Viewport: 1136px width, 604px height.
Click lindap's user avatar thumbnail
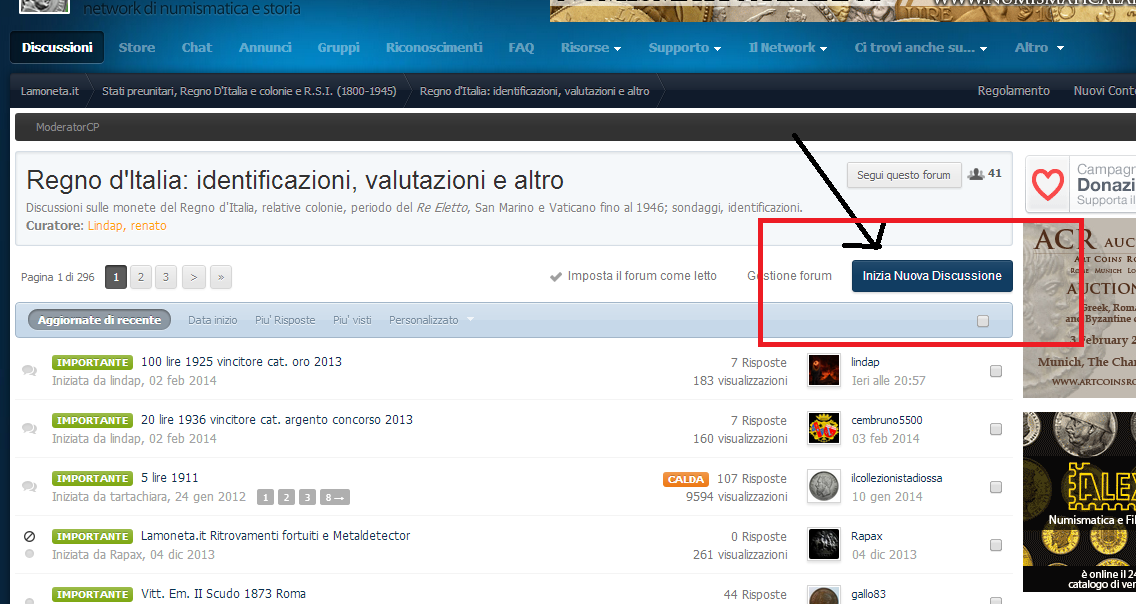point(824,370)
